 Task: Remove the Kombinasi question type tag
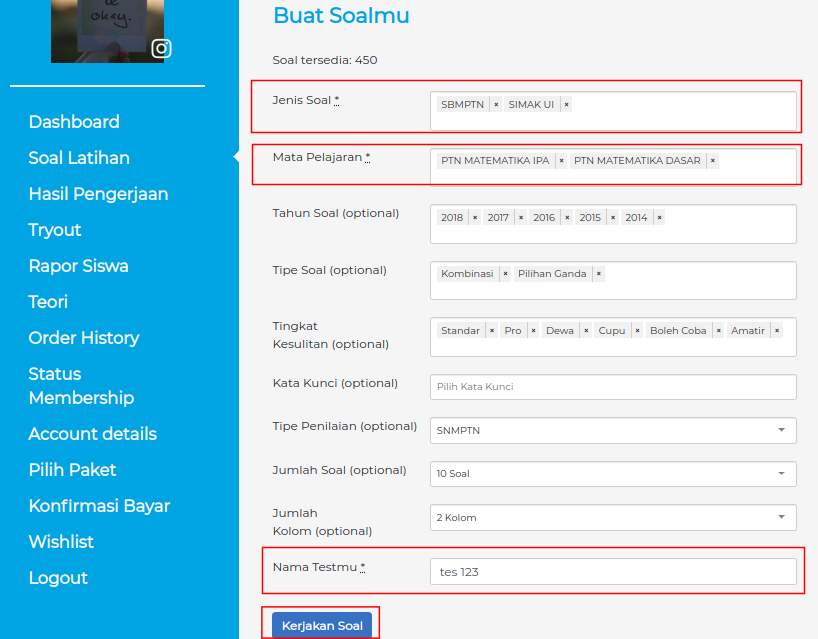[x=505, y=274]
